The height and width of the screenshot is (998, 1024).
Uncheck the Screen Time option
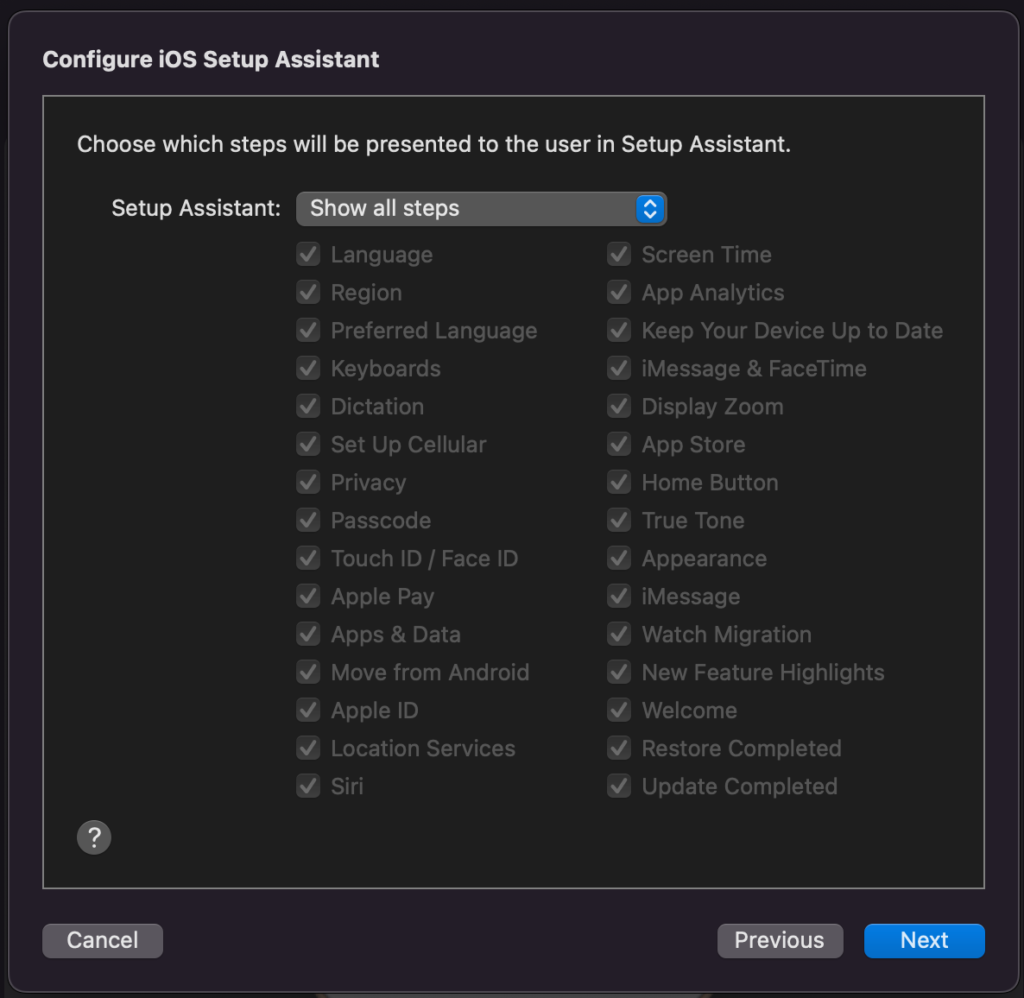pos(618,254)
